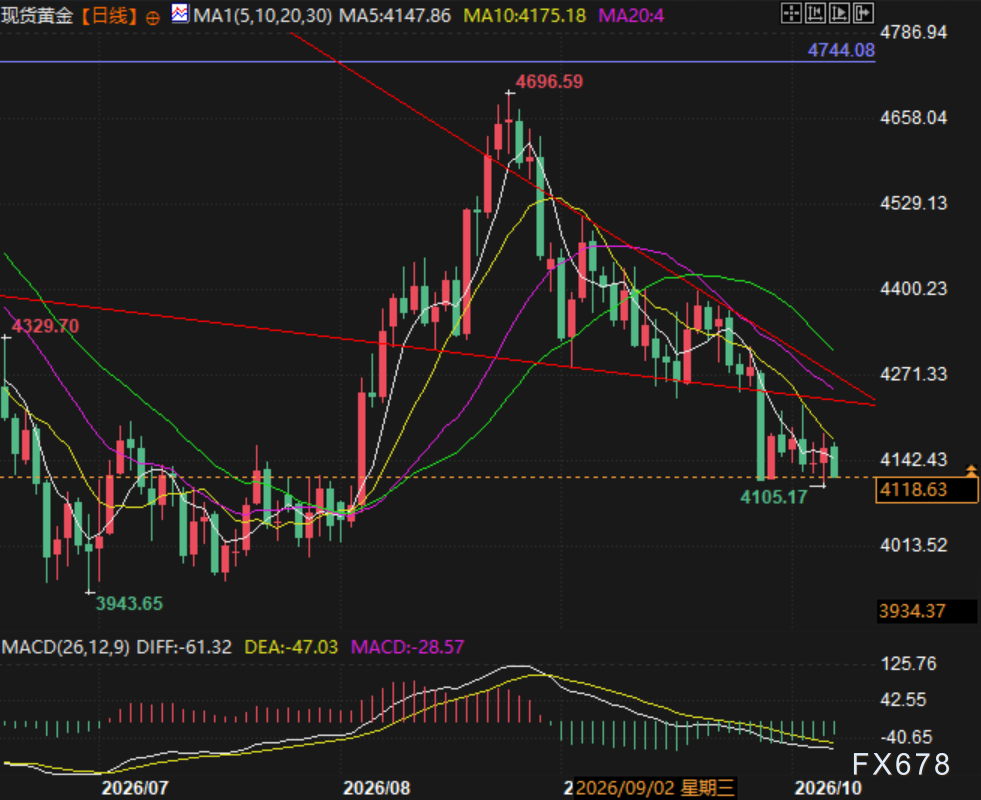Click the MACD:-28.57 readout
The image size is (981, 800).
coord(408,647)
